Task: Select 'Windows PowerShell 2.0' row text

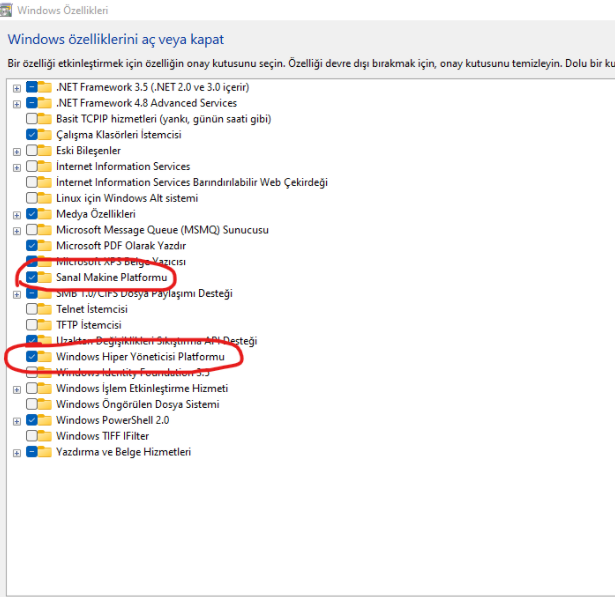Action: [113, 420]
